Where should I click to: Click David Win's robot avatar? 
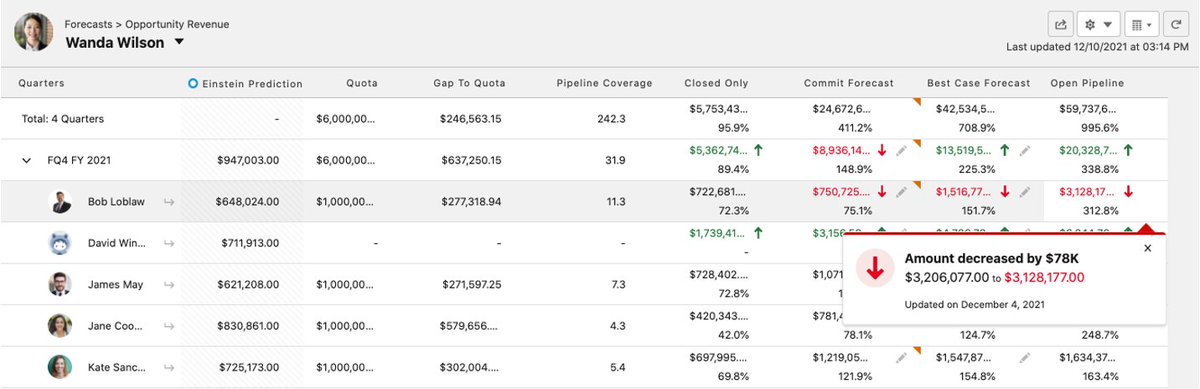pos(60,242)
